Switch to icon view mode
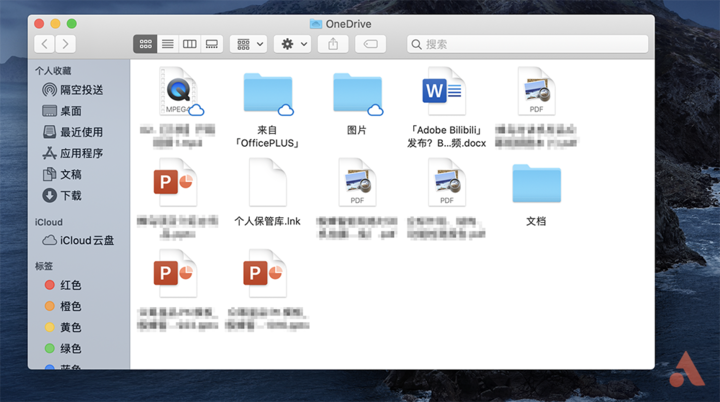Image resolution: width=720 pixels, height=402 pixels. pos(145,44)
